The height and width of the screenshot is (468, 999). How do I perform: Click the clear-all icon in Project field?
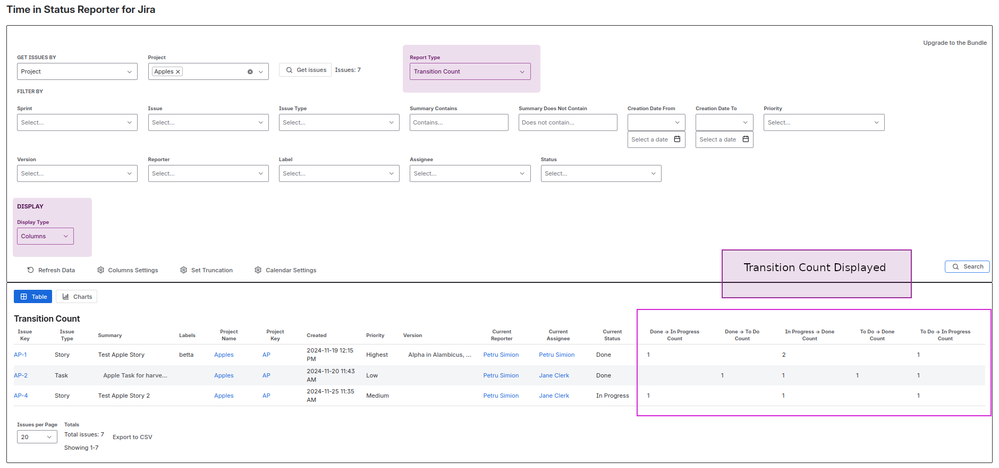click(x=250, y=72)
